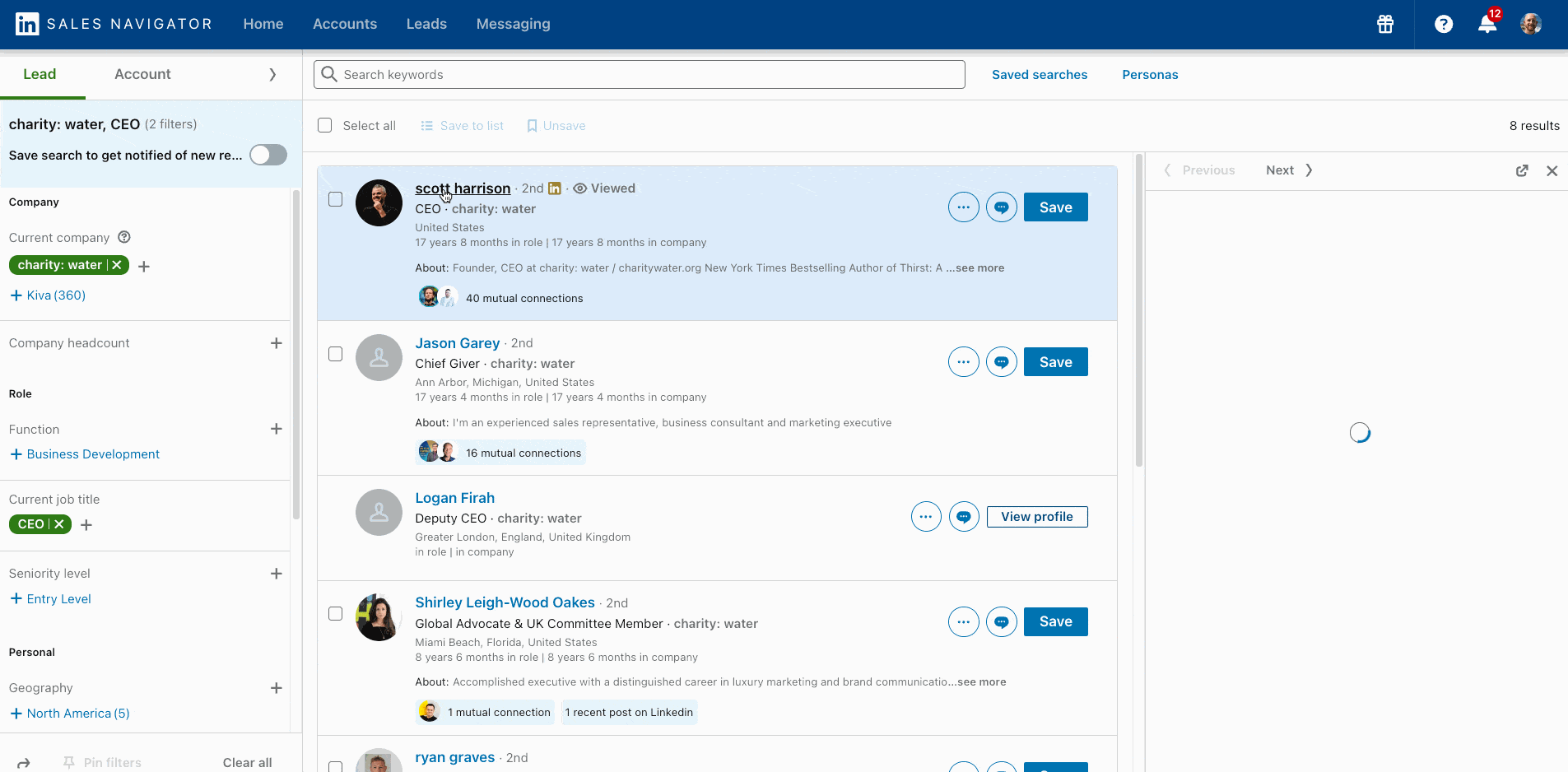The image size is (1568, 772).
Task: Click the Unsave bookmark icon
Action: 532,126
